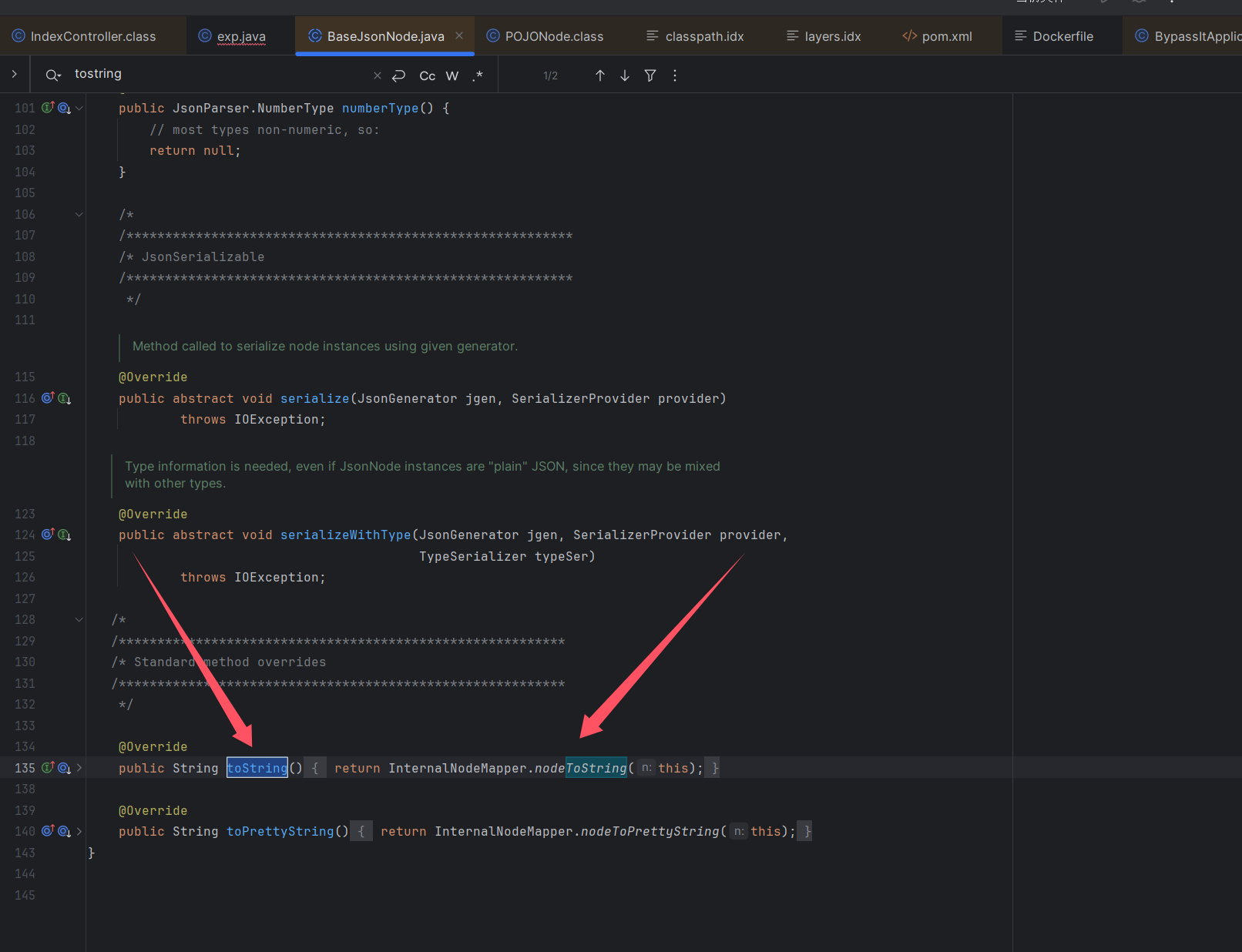Expand folded toPrettyString method on line 140
This screenshot has width=1242, height=952.
pos(79,831)
